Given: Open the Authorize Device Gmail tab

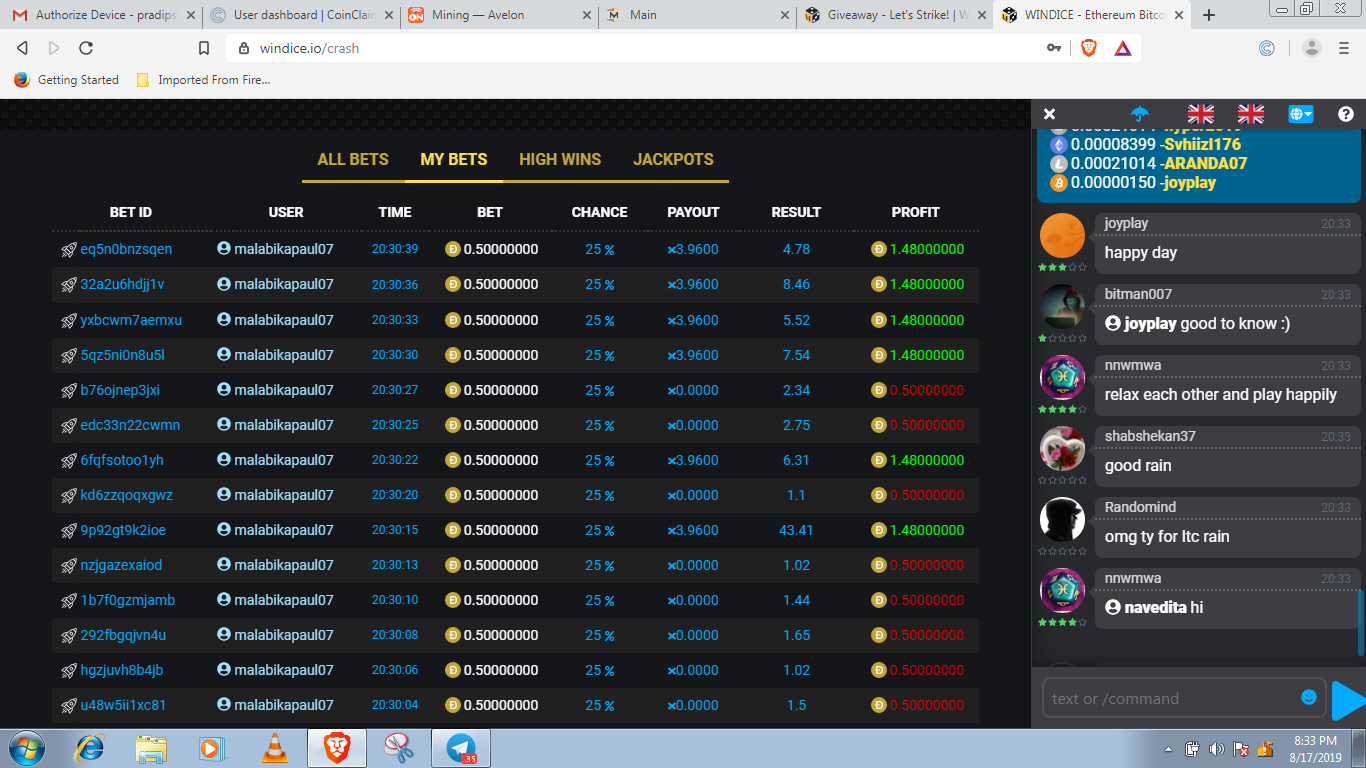Looking at the screenshot, I should point(103,15).
